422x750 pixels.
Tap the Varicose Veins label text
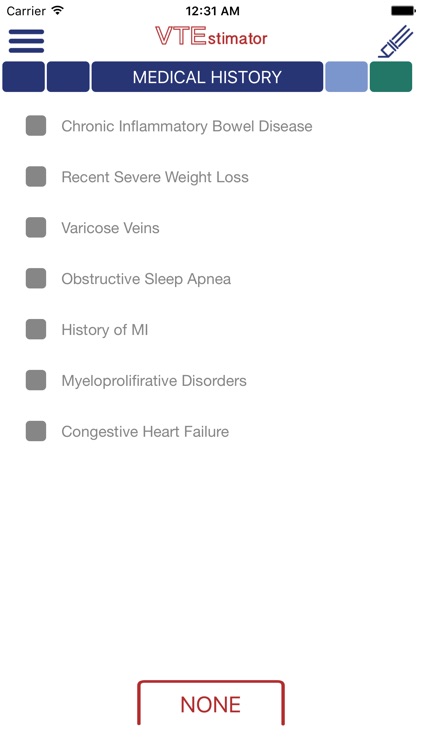[111, 228]
